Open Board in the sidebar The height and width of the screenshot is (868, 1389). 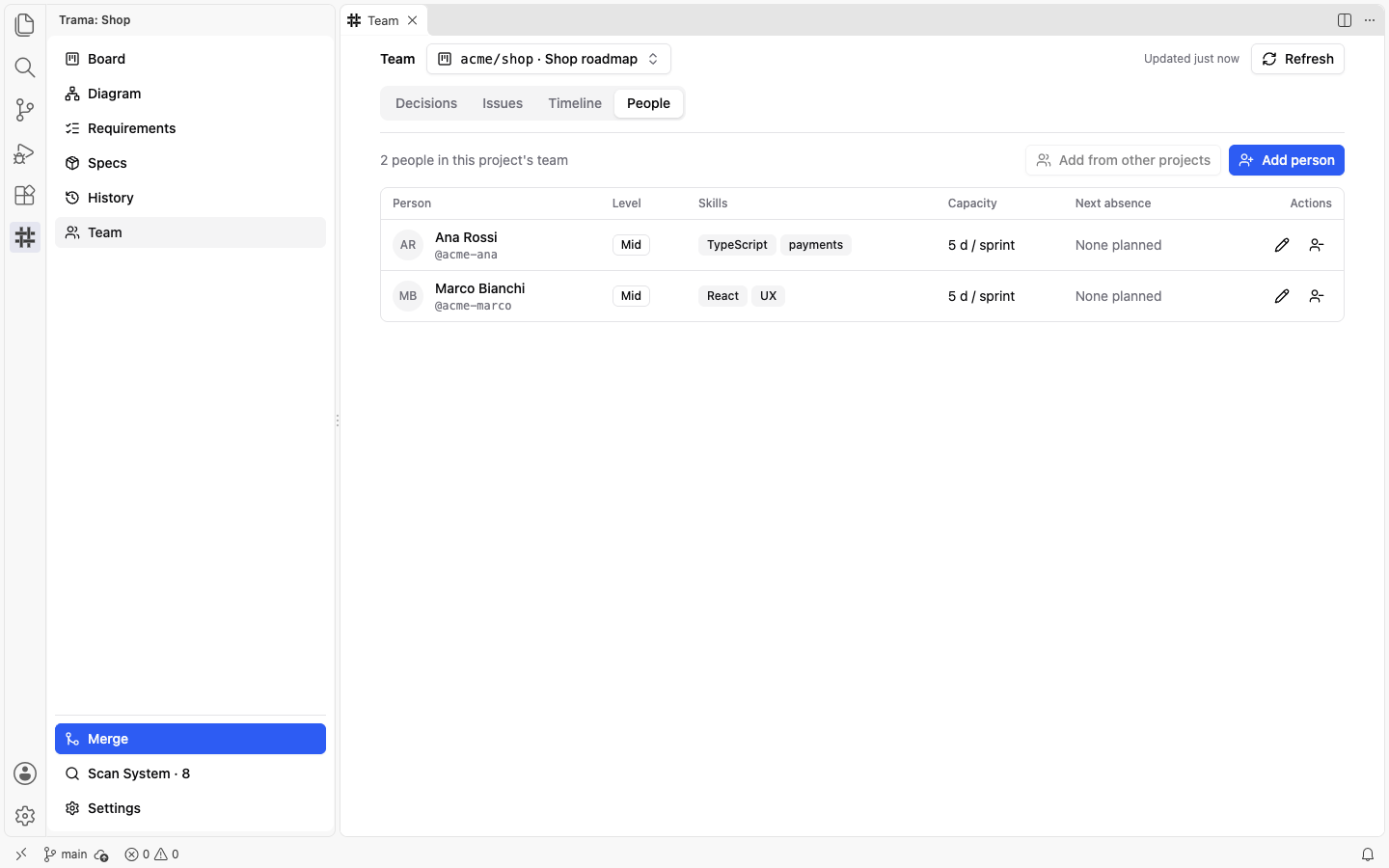pyautogui.click(x=190, y=59)
